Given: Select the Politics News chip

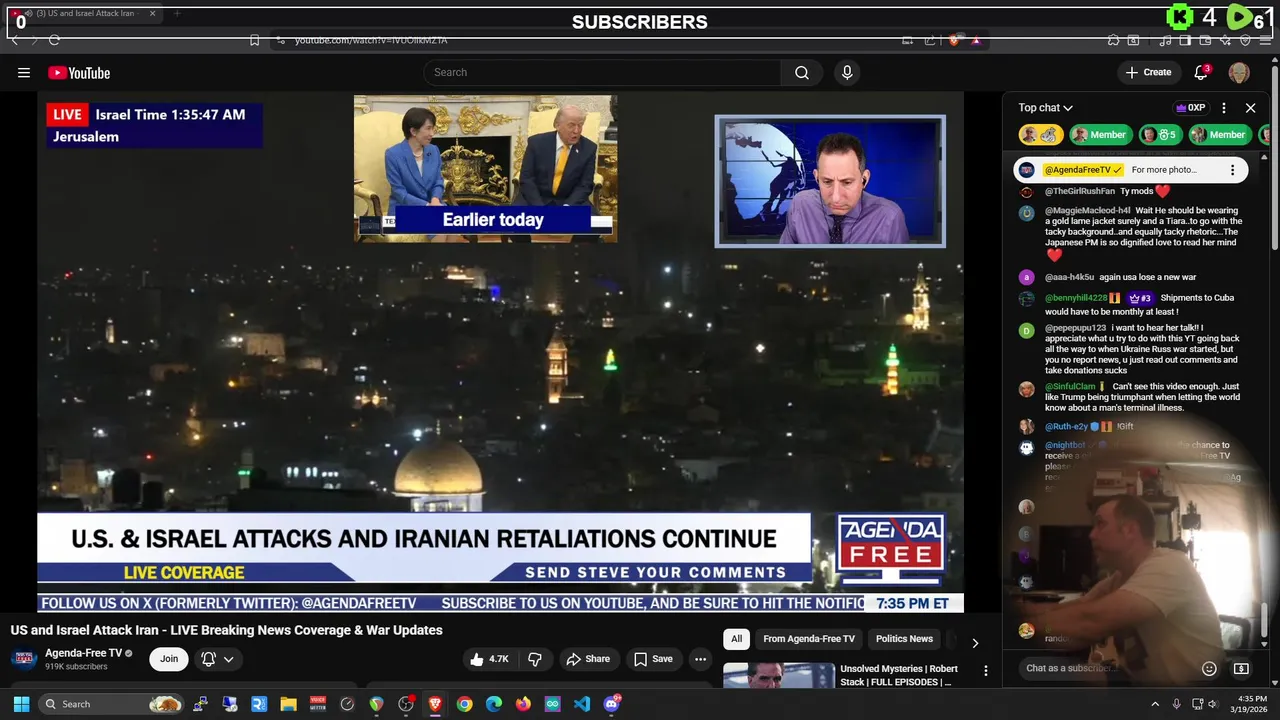Looking at the screenshot, I should [x=904, y=639].
